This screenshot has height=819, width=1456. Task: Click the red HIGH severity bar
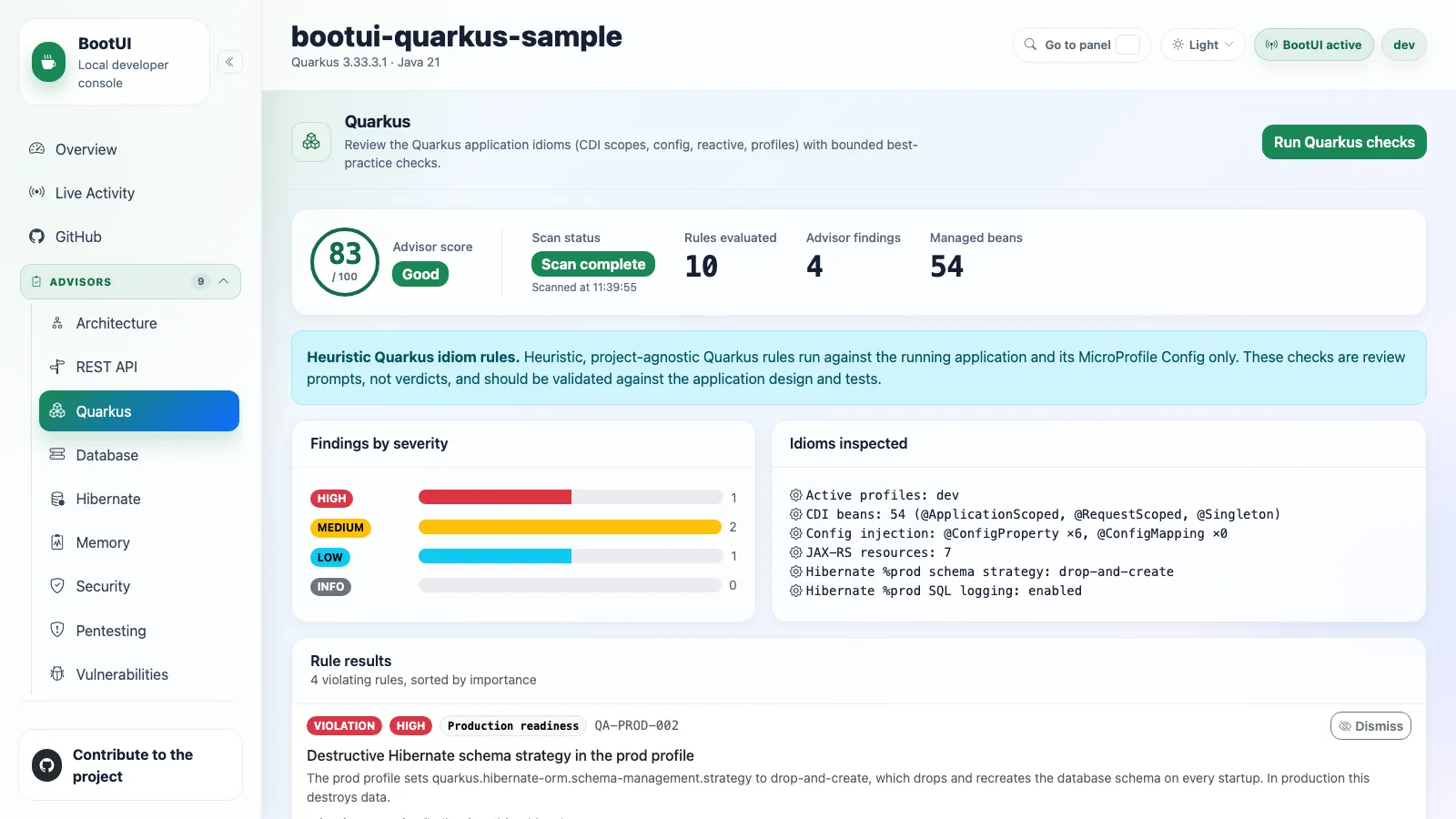pos(495,497)
